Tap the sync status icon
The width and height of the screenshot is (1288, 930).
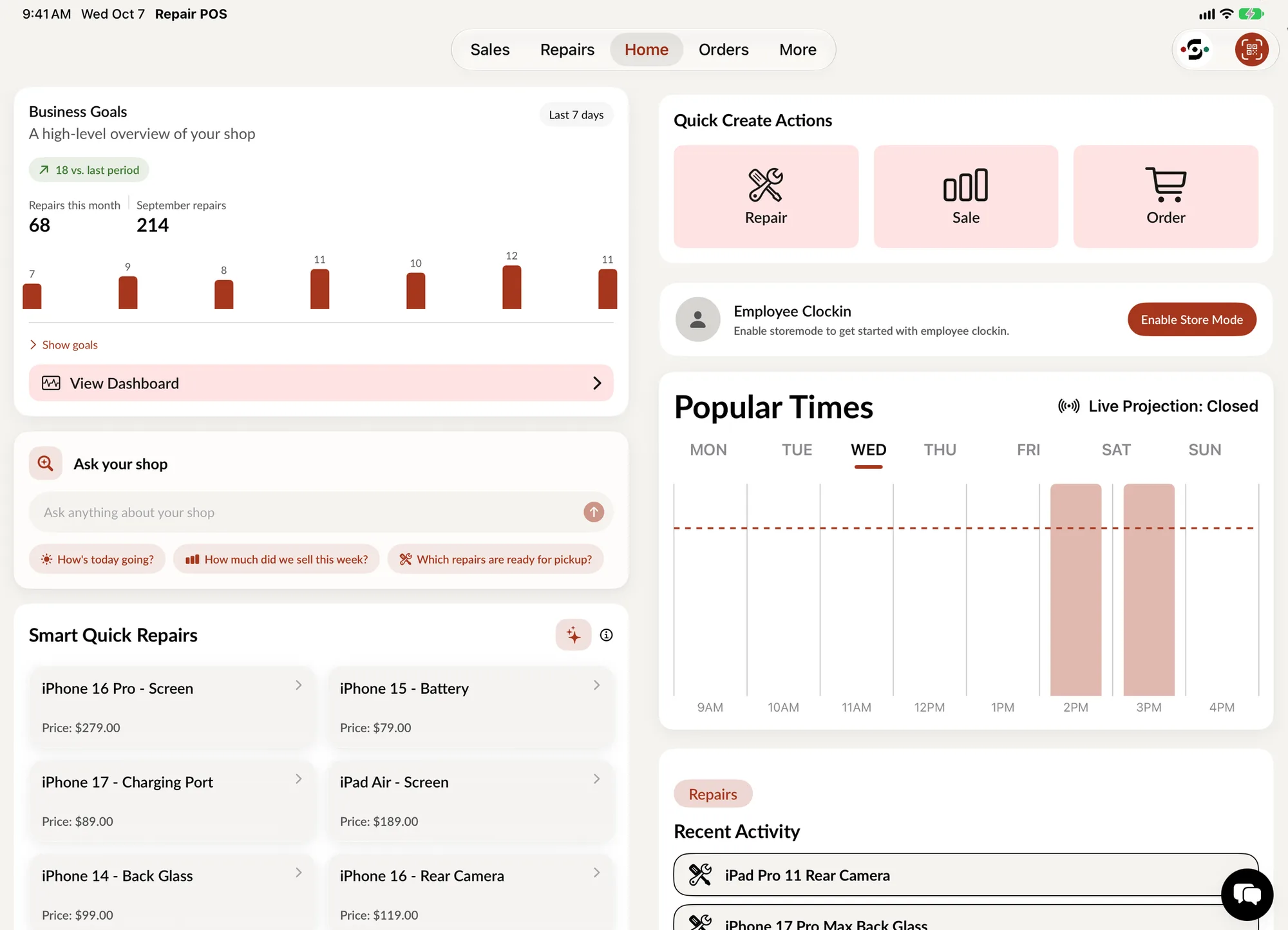click(x=1195, y=50)
